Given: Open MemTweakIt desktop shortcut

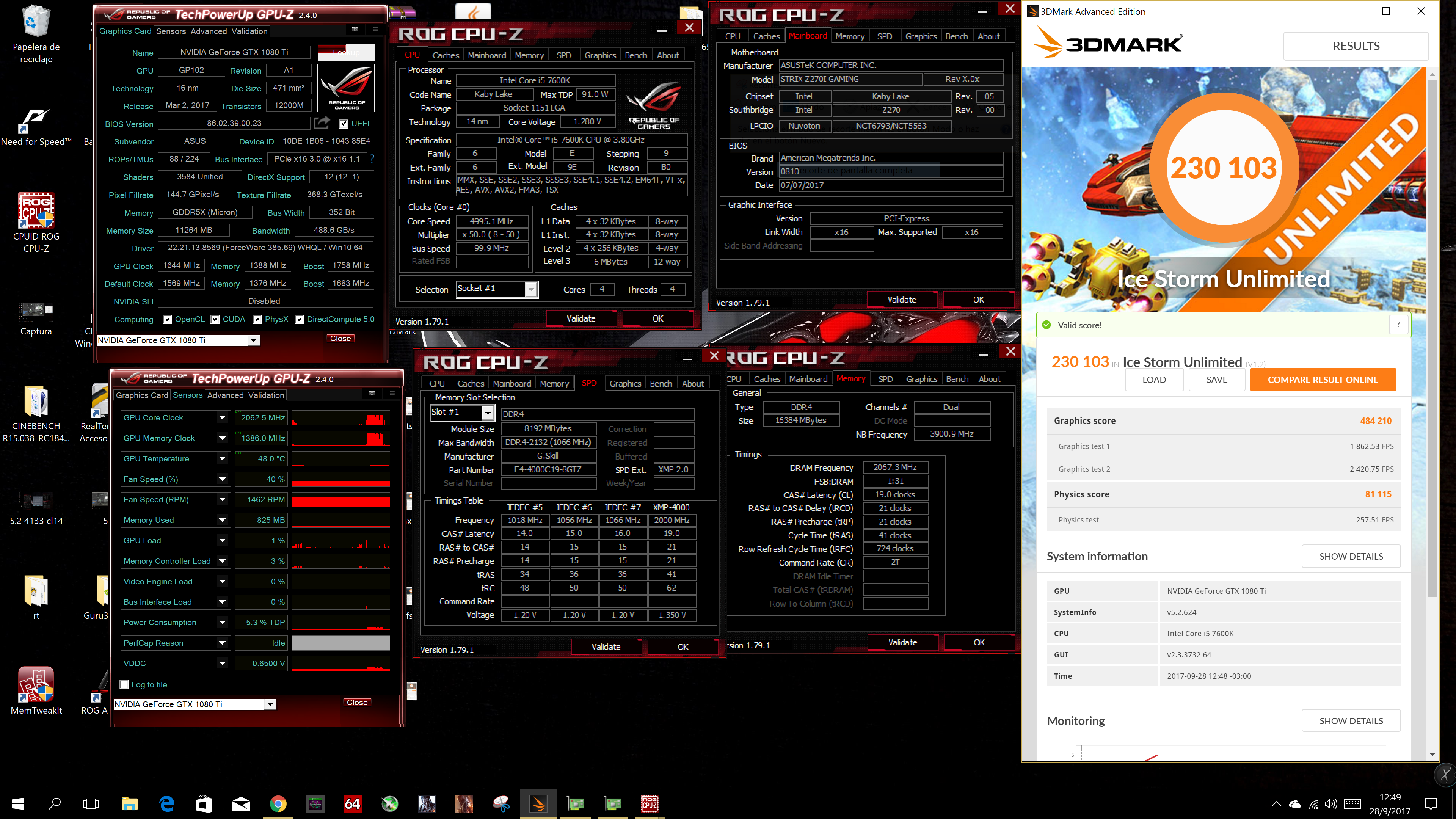Looking at the screenshot, I should pyautogui.click(x=36, y=690).
